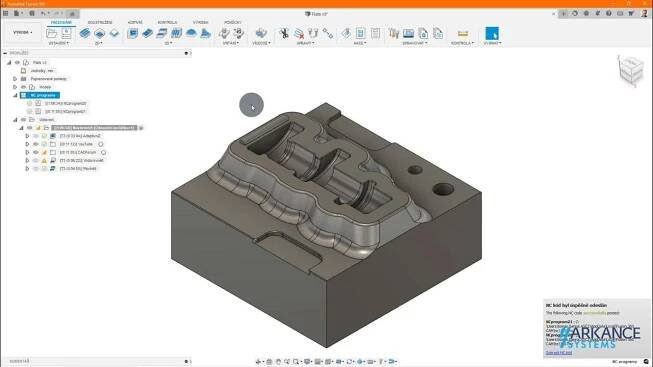This screenshot has width=653, height=367.
Task: Click the multi-axis strategy icon
Action: pos(261,33)
